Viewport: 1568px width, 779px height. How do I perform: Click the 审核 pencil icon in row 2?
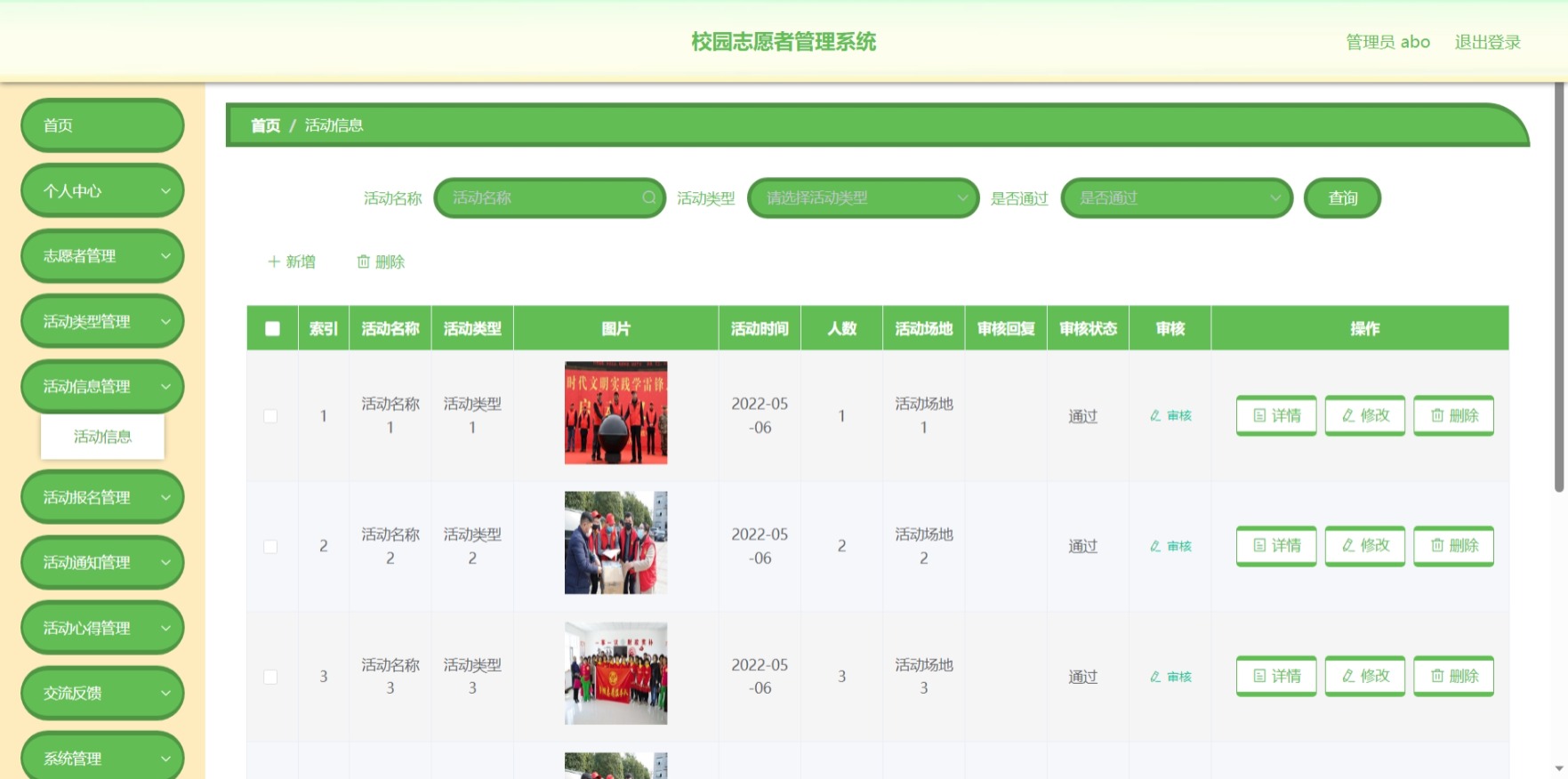(x=1155, y=546)
